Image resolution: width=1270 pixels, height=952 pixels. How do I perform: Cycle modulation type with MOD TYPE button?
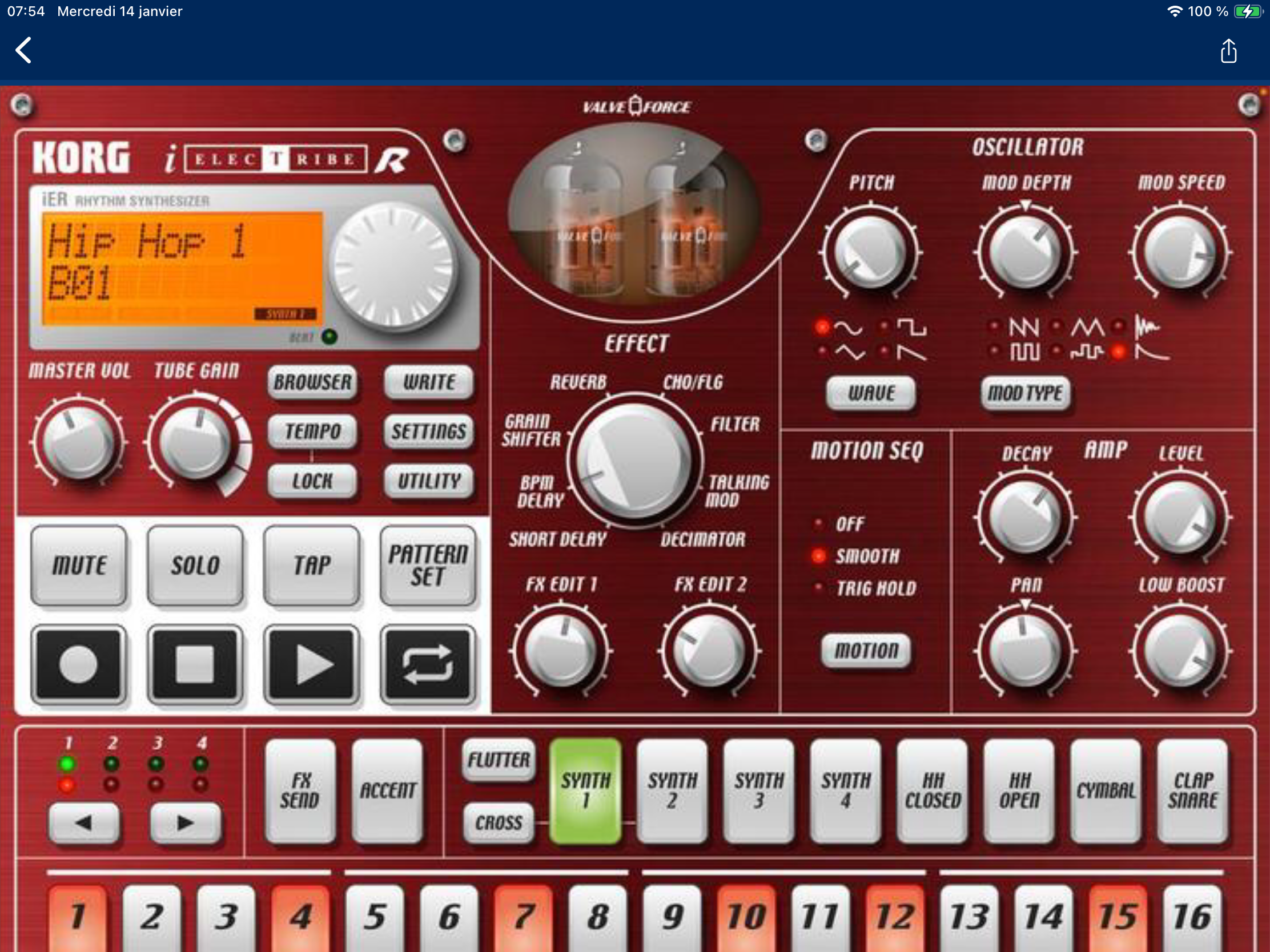click(x=1025, y=393)
